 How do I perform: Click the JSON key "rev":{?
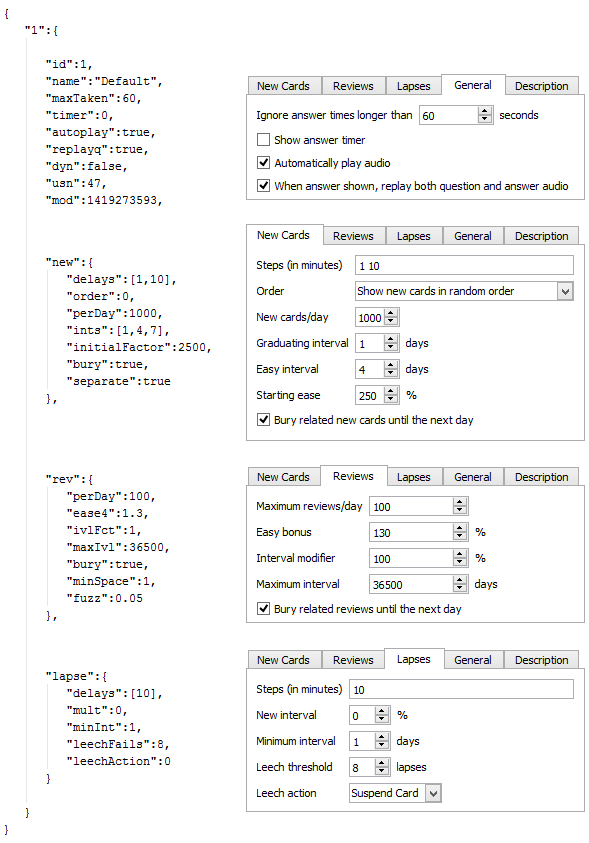tap(69, 478)
